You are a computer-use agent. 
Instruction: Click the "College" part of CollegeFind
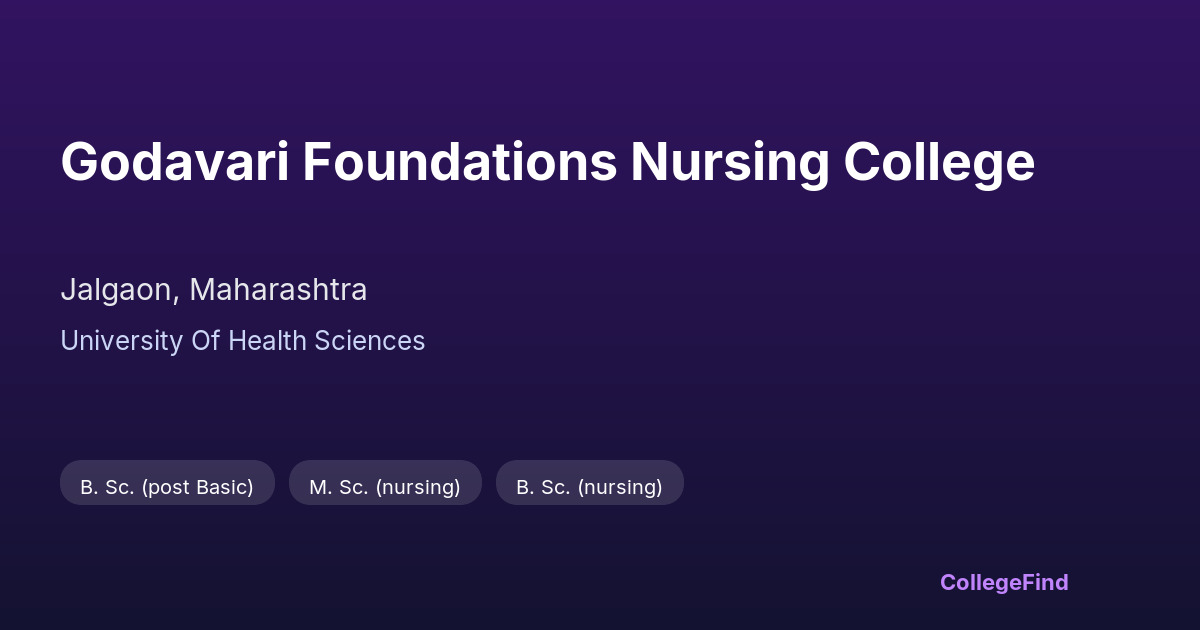[x=982, y=582]
